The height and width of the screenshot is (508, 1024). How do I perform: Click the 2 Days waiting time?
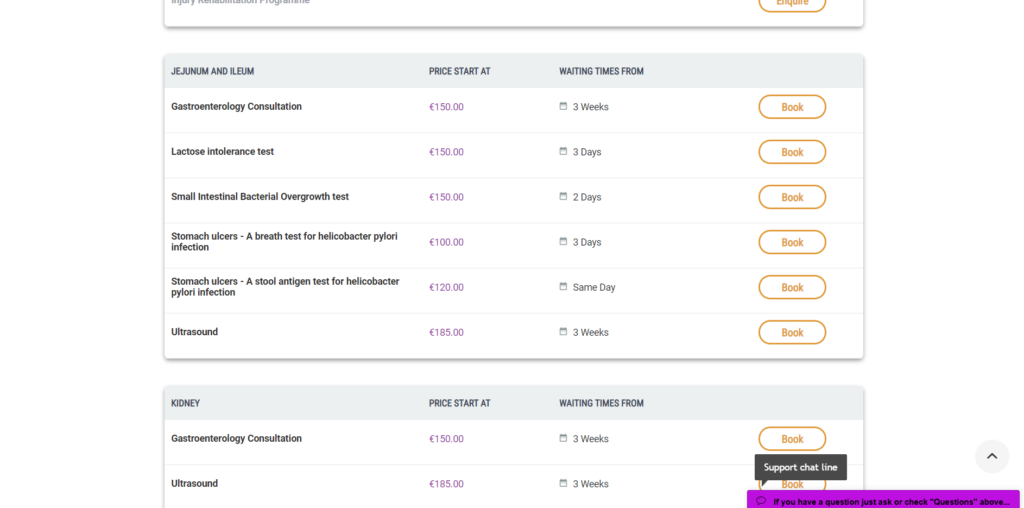pyautogui.click(x=587, y=197)
